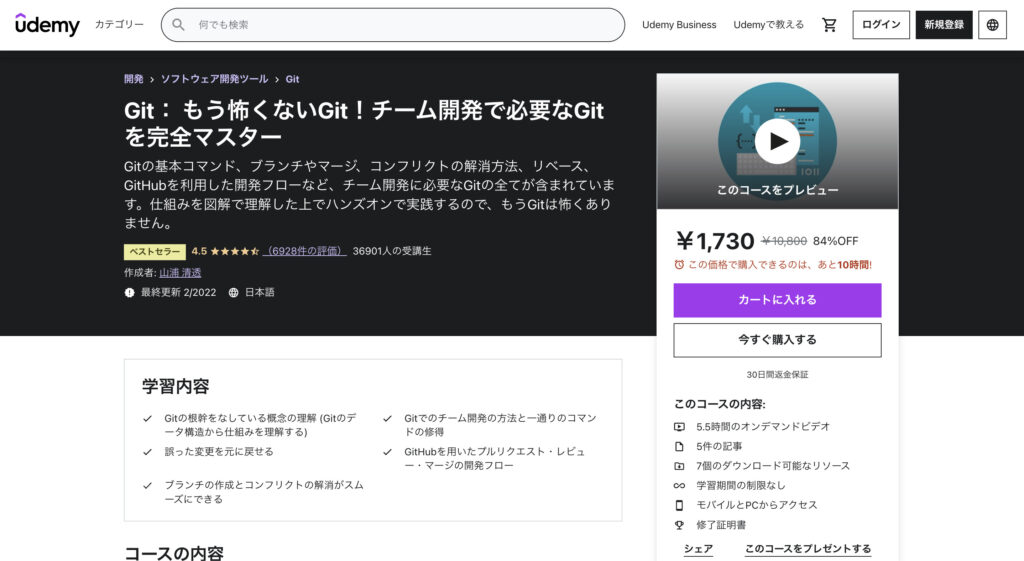Click the struck-through ¥10,800 price

click(x=784, y=241)
